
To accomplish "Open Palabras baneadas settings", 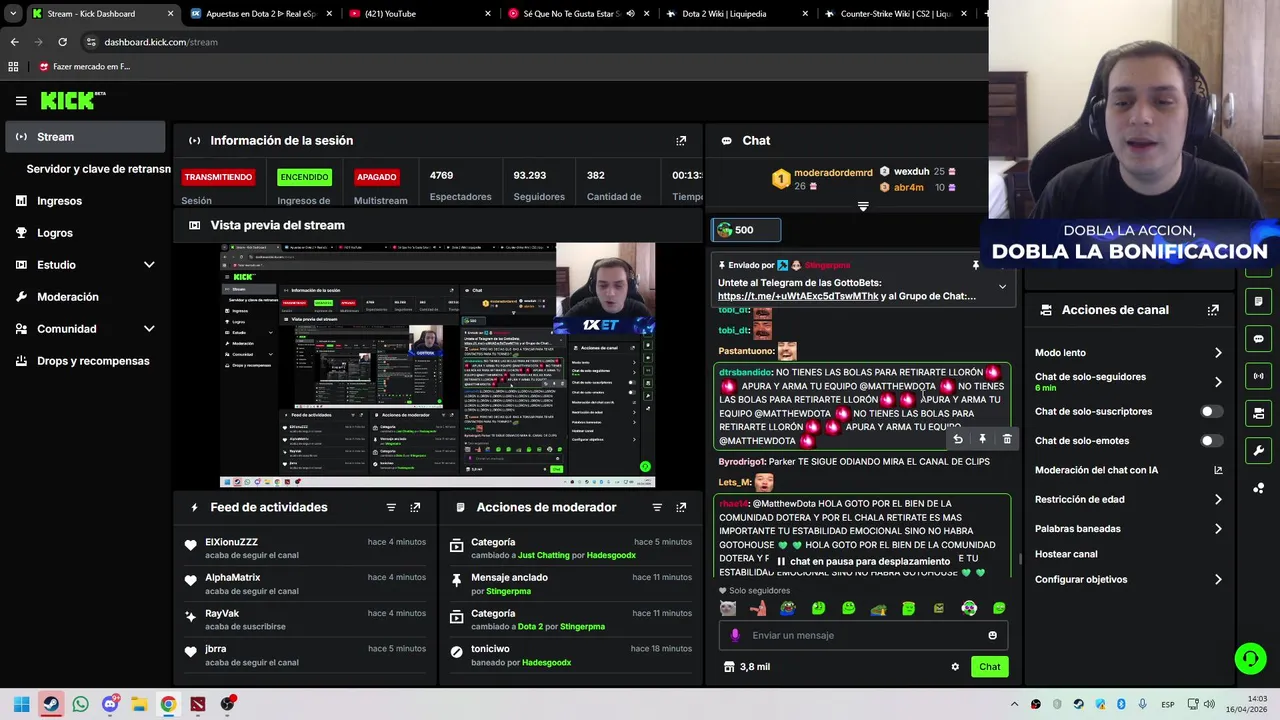I will pyautogui.click(x=1128, y=529).
